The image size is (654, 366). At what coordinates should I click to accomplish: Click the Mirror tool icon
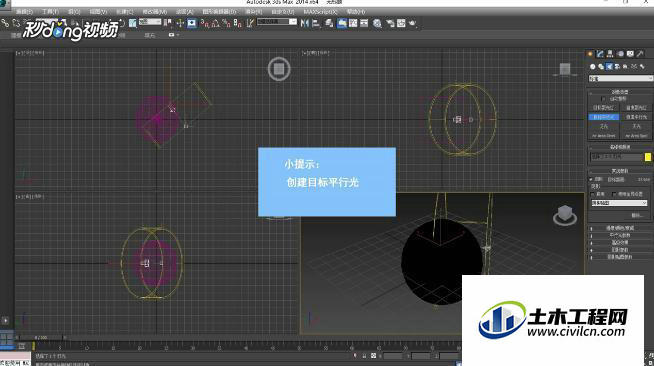click(x=305, y=23)
